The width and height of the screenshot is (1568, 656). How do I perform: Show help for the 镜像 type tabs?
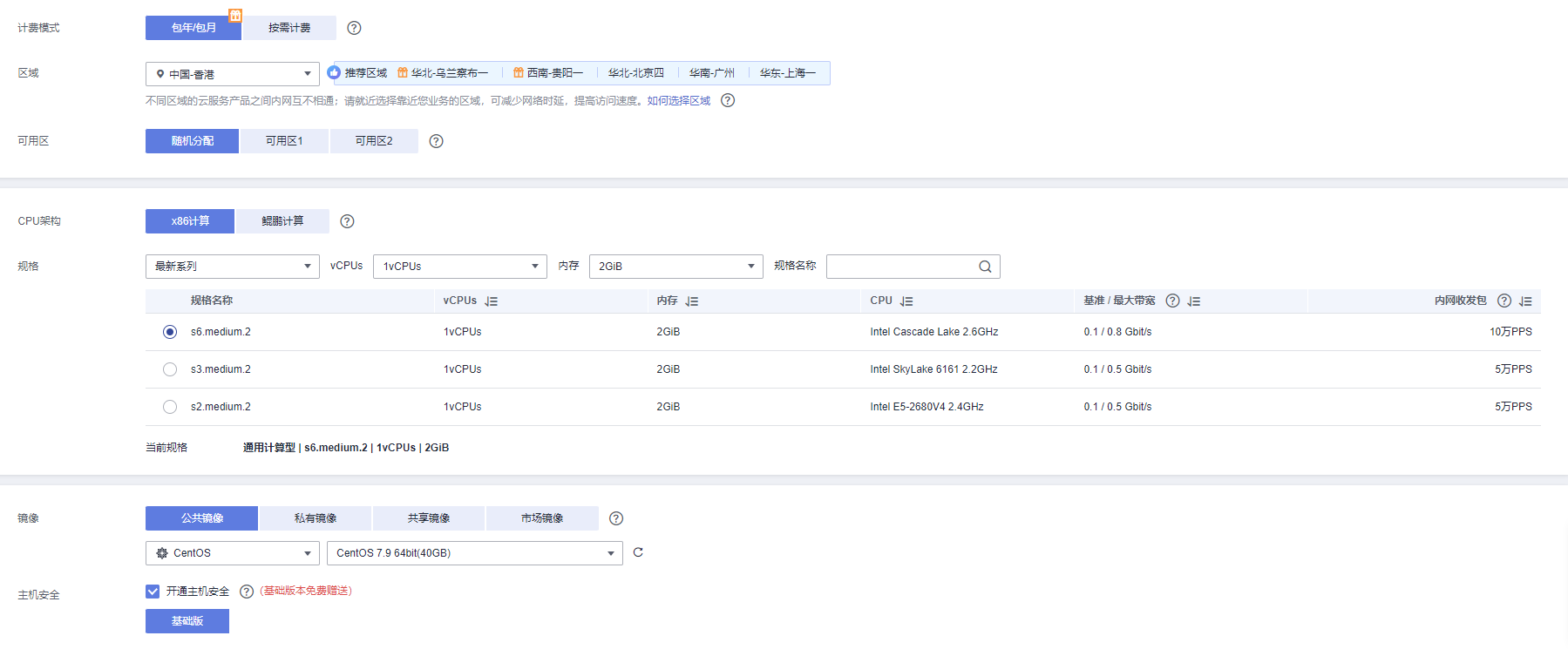[x=616, y=518]
